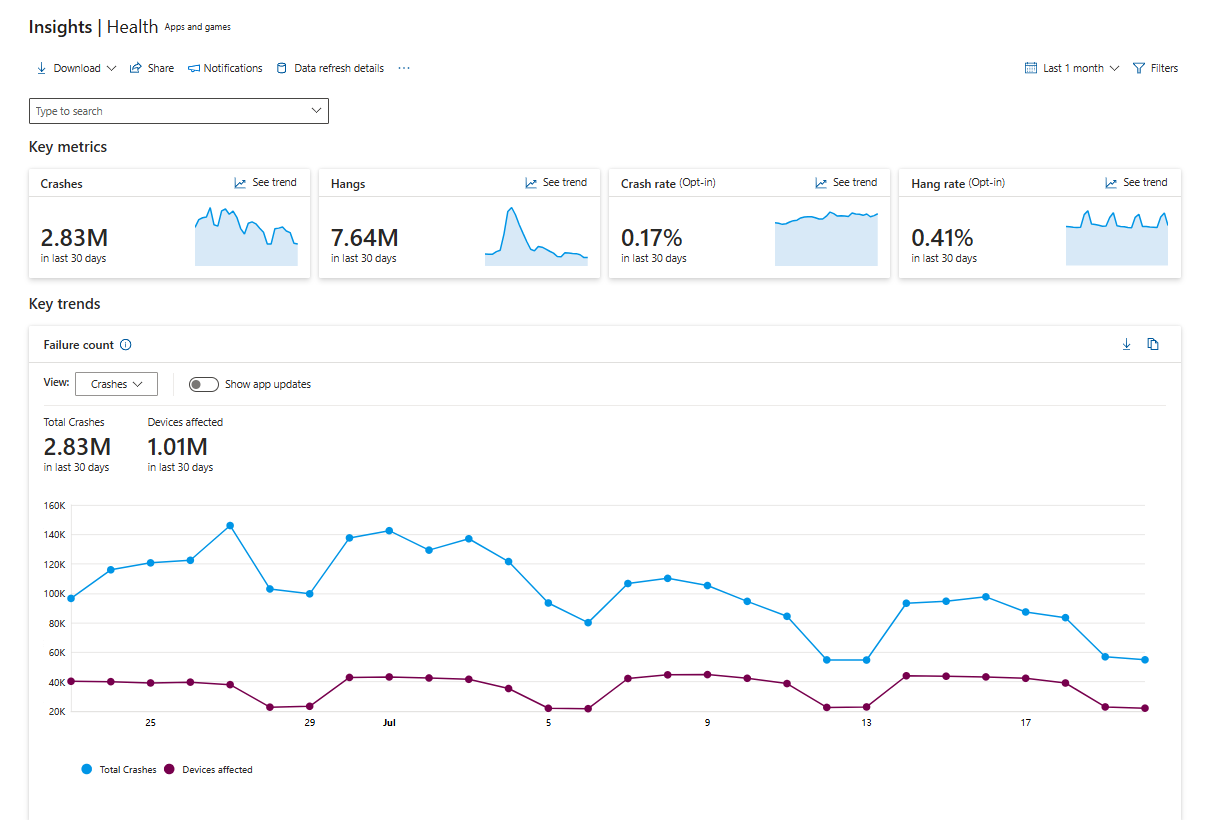Toggle Total Crashes legend series

(119, 769)
